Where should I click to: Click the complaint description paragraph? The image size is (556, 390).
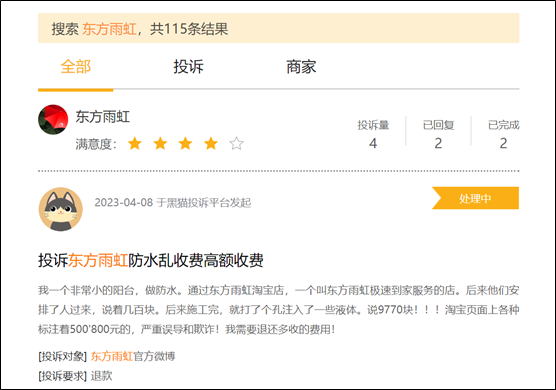click(x=279, y=310)
